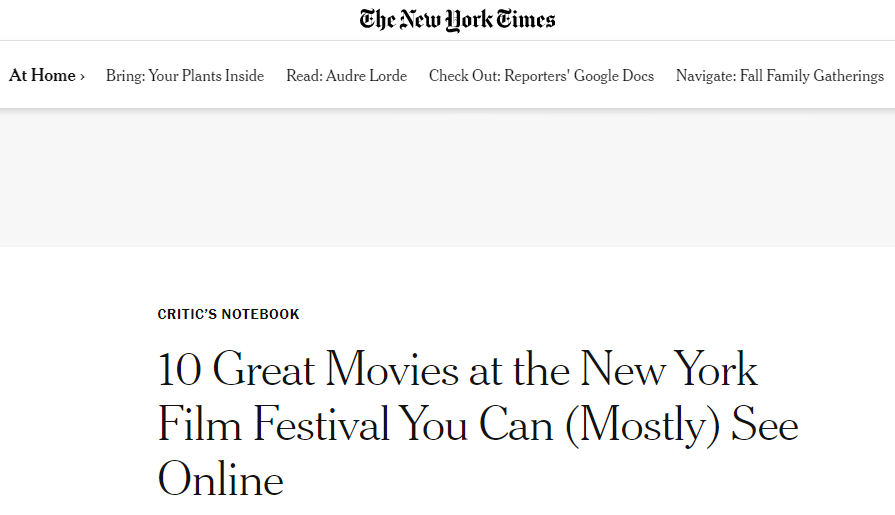Click the Critic's Notebook section label
This screenshot has width=895, height=515.
229,314
